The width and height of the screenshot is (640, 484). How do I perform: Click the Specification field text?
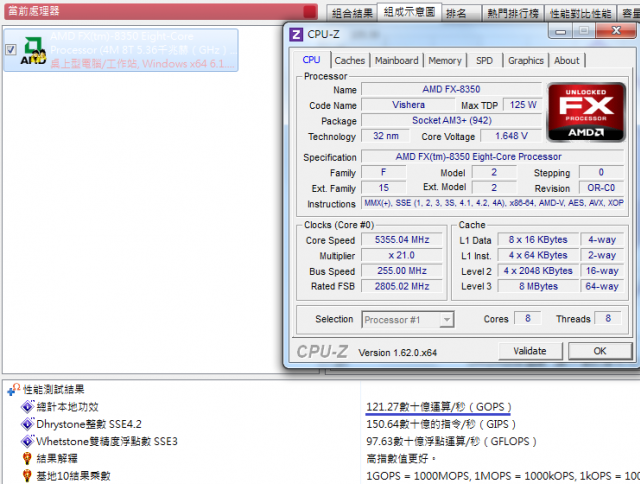(x=493, y=157)
